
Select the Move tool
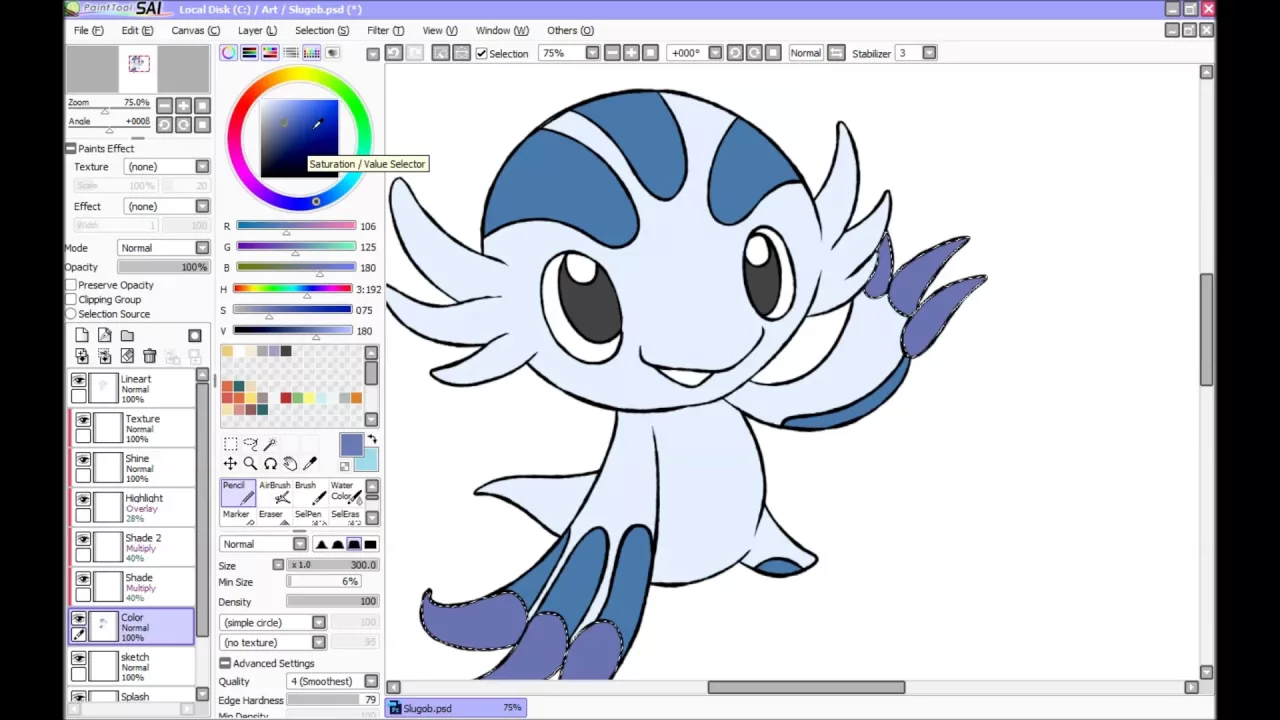point(231,464)
